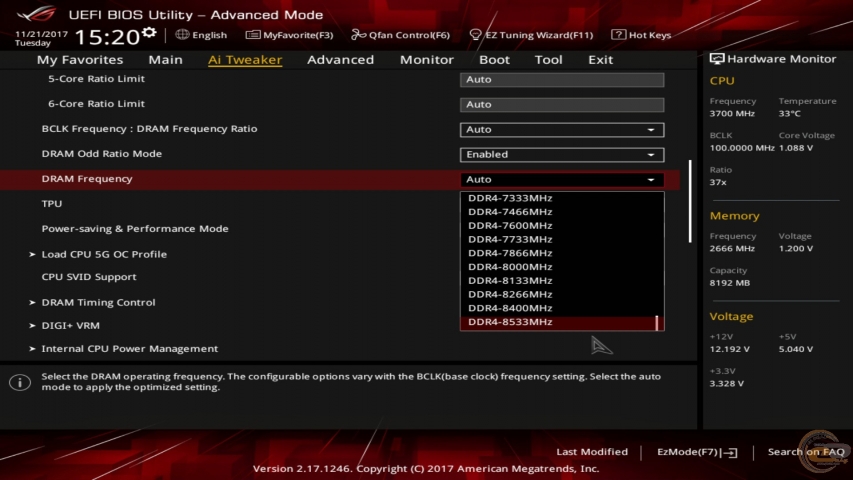Click Last Modified button
Viewport: 853px width, 480px height.
tap(592, 452)
